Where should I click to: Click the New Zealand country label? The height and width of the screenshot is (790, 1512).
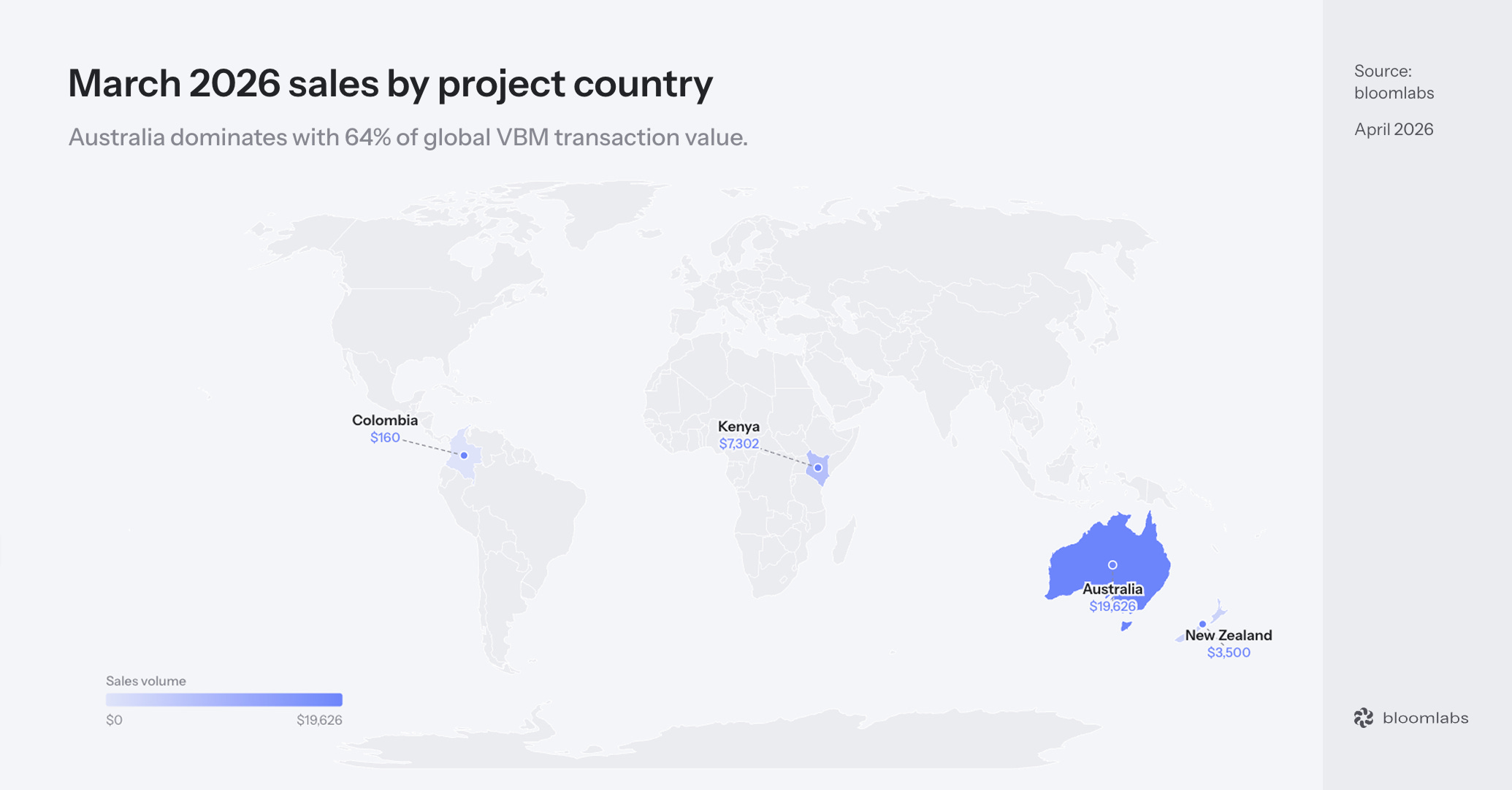(x=1229, y=635)
